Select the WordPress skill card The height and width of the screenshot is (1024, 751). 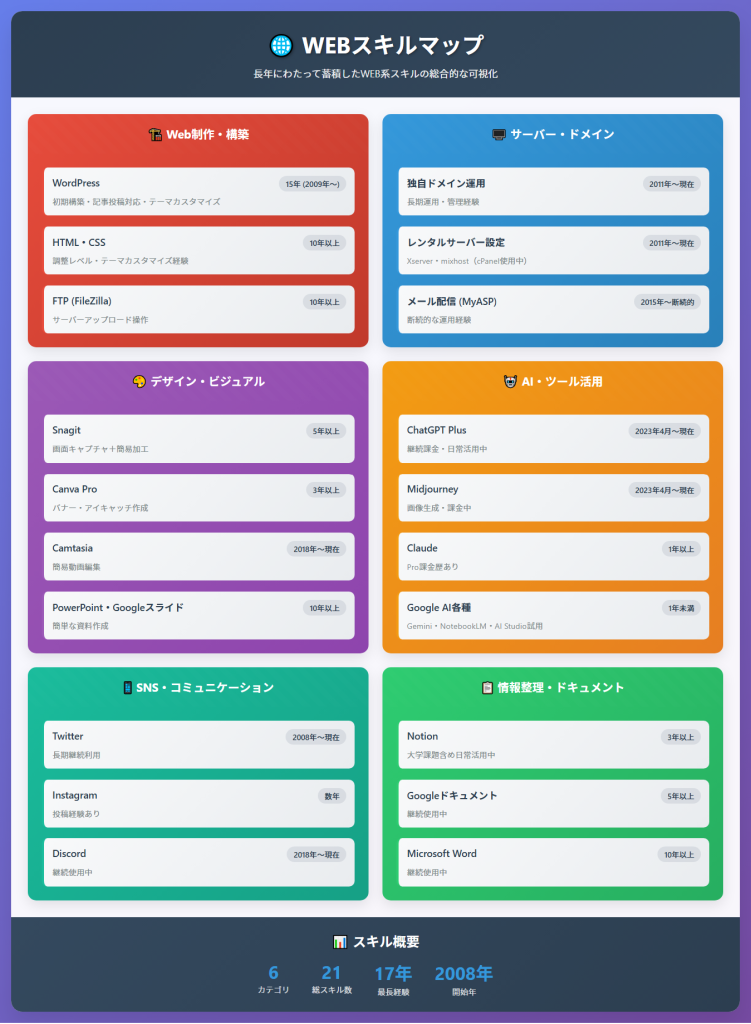(198, 192)
